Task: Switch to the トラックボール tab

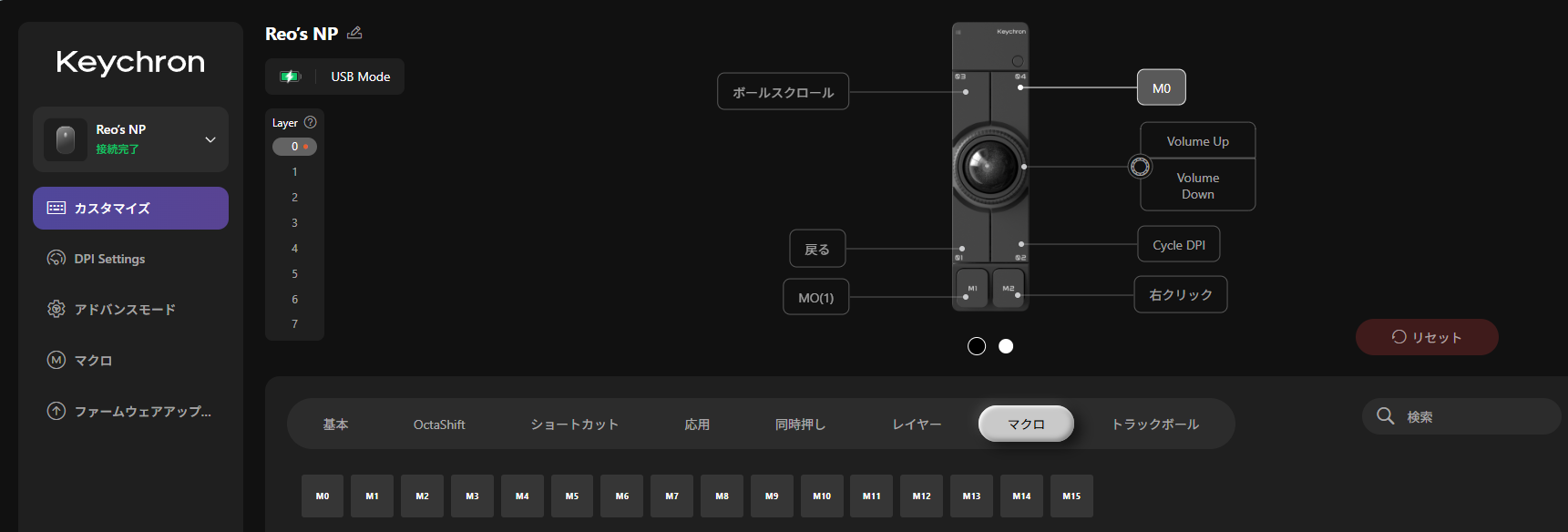Action: tap(1155, 425)
